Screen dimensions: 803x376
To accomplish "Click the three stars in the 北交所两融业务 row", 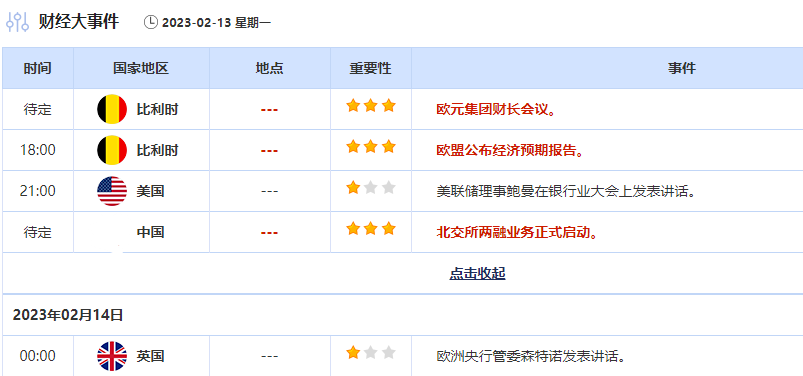I will click(x=371, y=228).
